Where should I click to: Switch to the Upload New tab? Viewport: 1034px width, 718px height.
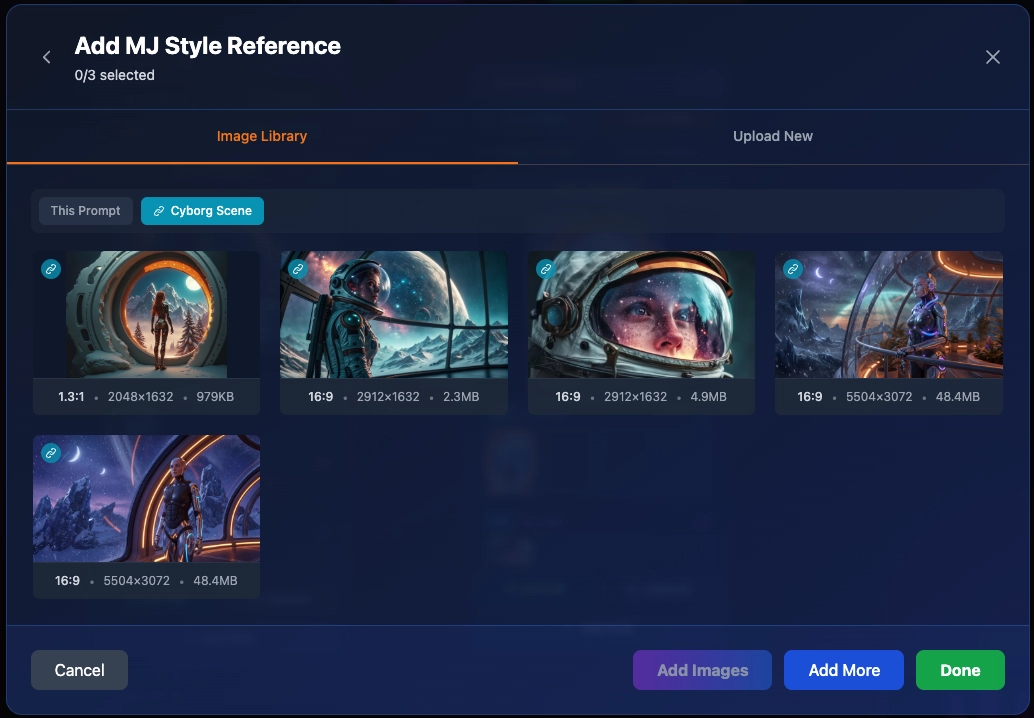point(772,136)
